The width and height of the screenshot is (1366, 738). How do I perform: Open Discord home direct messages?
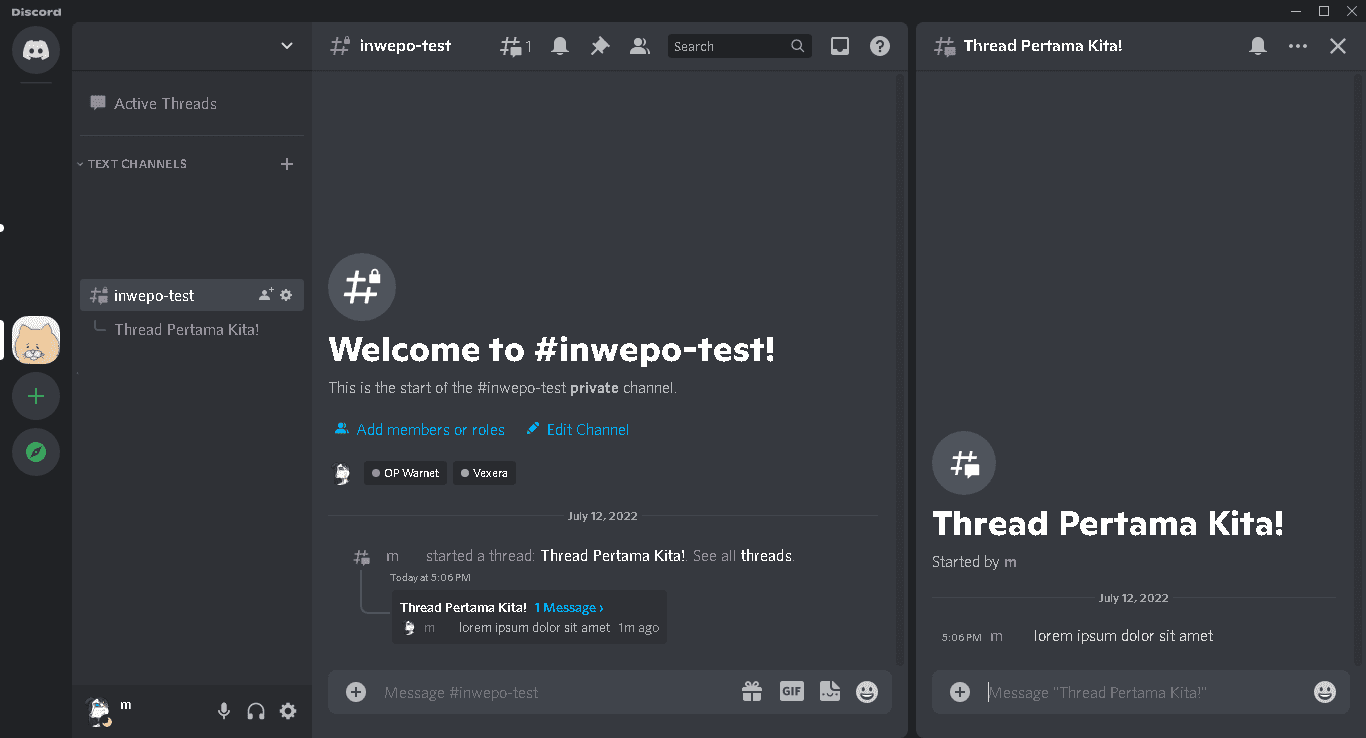(36, 50)
